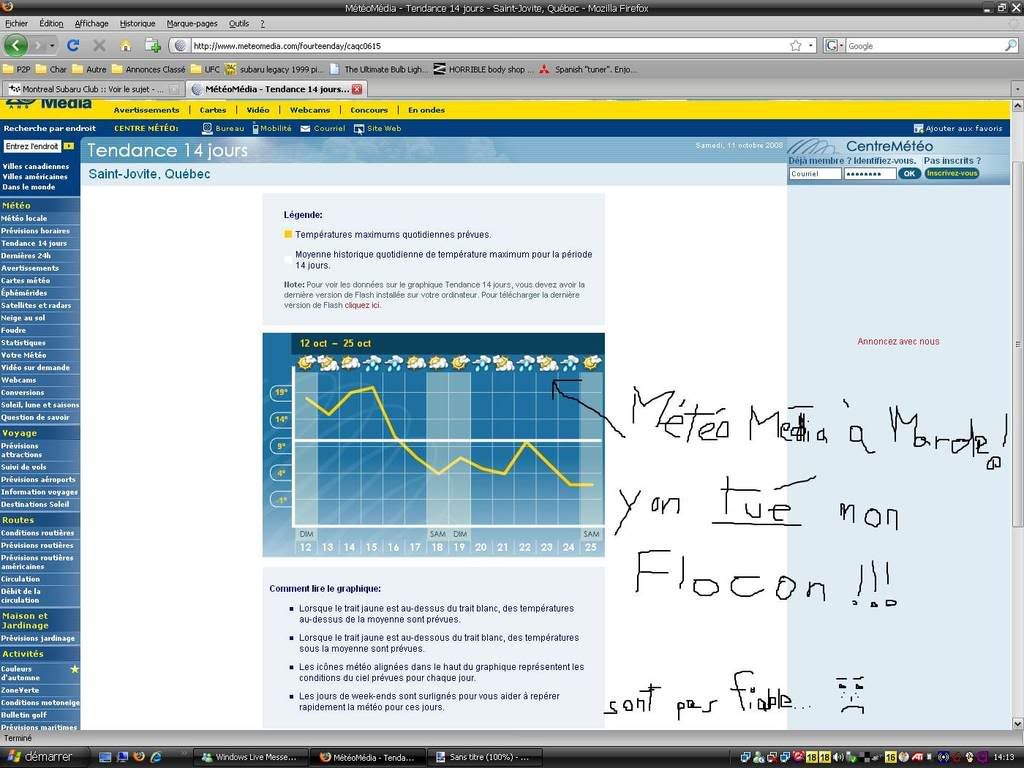1024x768 pixels.
Task: Open Windows Live Messenger taskbar button
Action: click(249, 757)
